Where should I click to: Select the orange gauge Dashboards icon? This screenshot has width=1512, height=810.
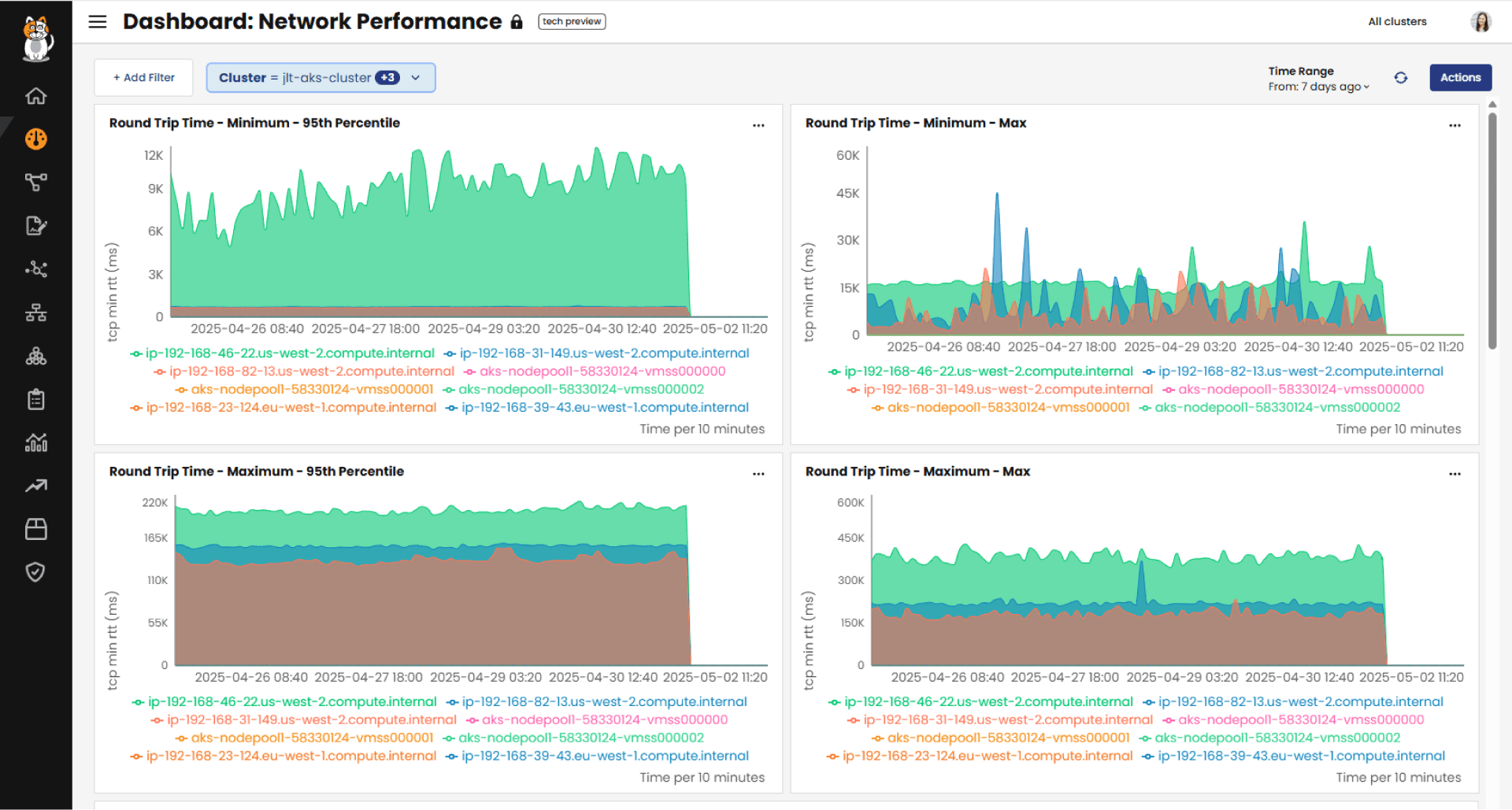click(36, 139)
